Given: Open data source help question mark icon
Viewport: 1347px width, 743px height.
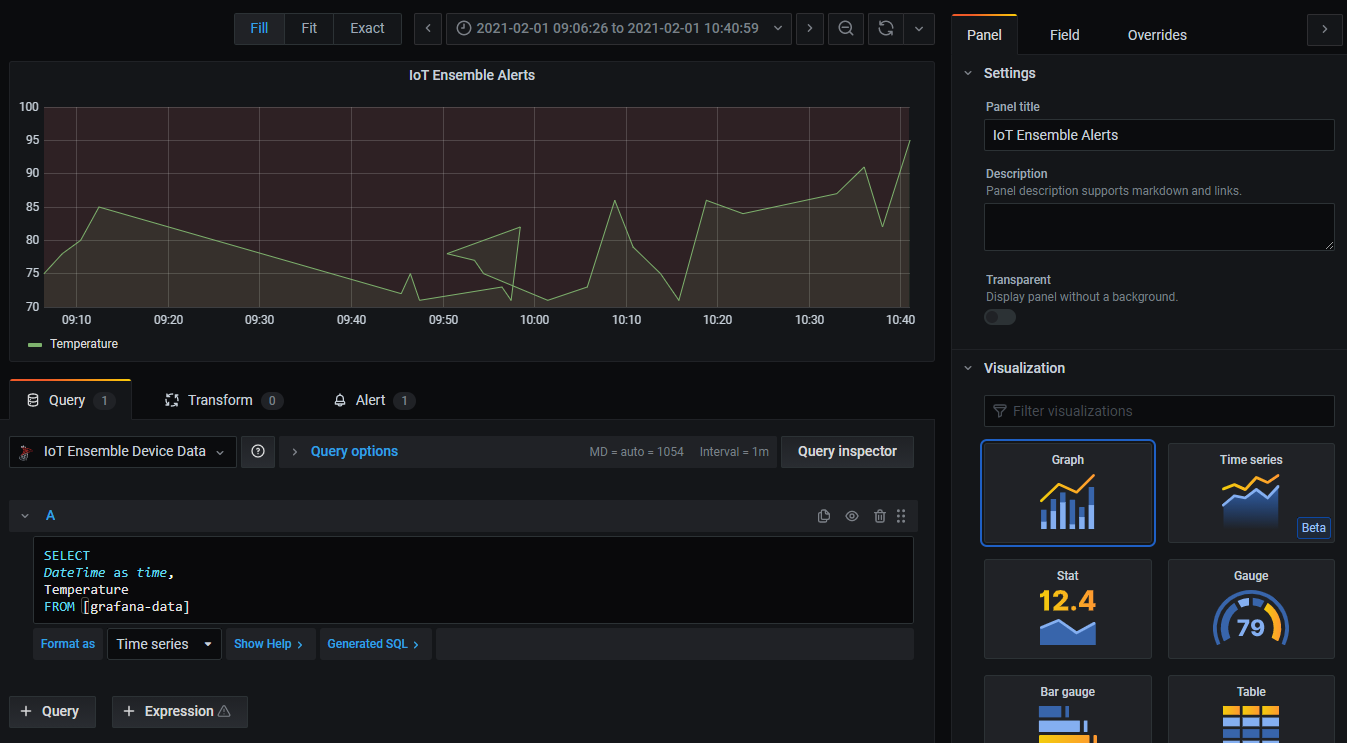Looking at the screenshot, I should [x=258, y=452].
